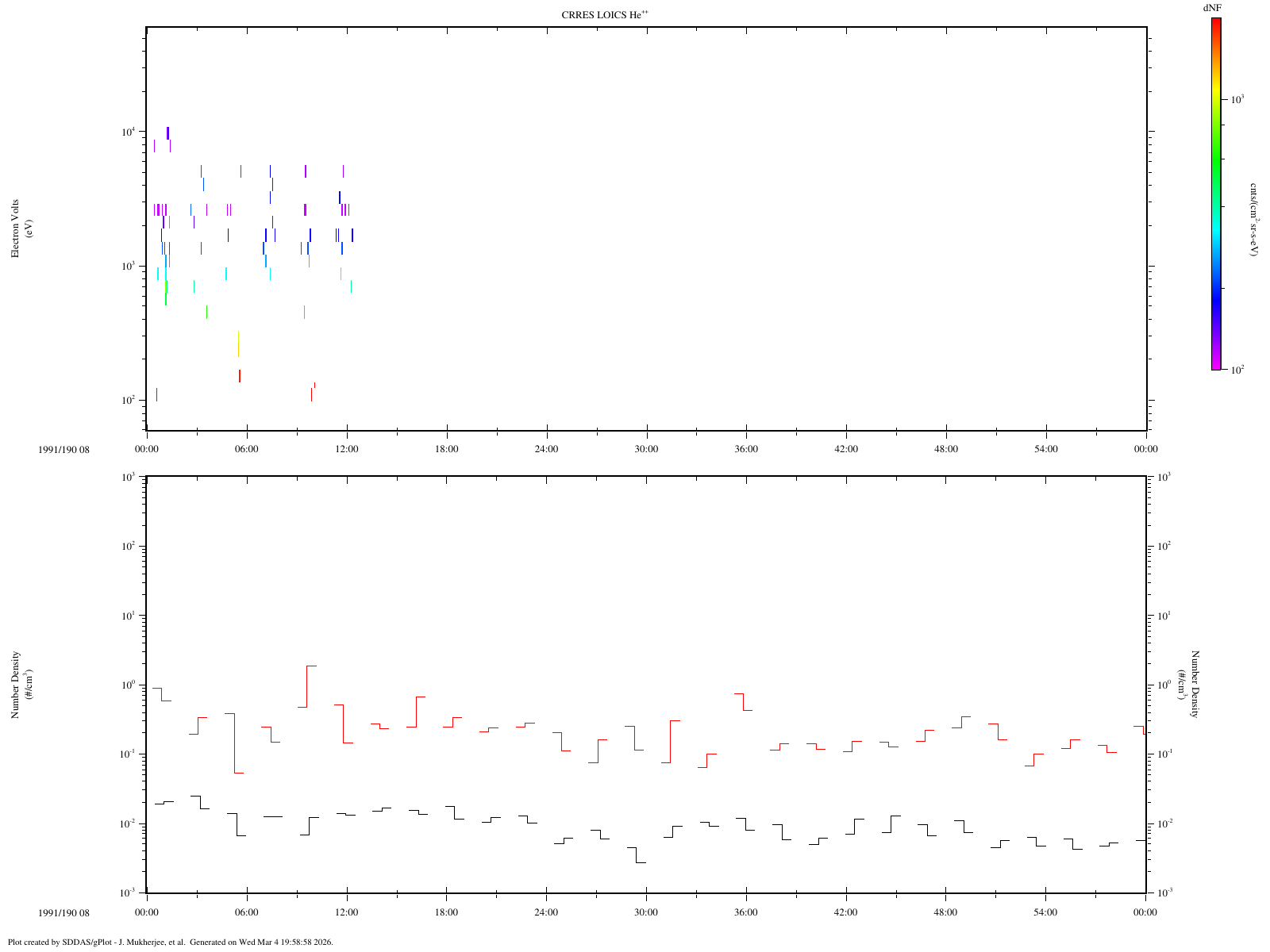Viewport: 1270px width, 952px height.
Task: Select the Electron Volts (eV) axis label
Action: click(x=21, y=228)
